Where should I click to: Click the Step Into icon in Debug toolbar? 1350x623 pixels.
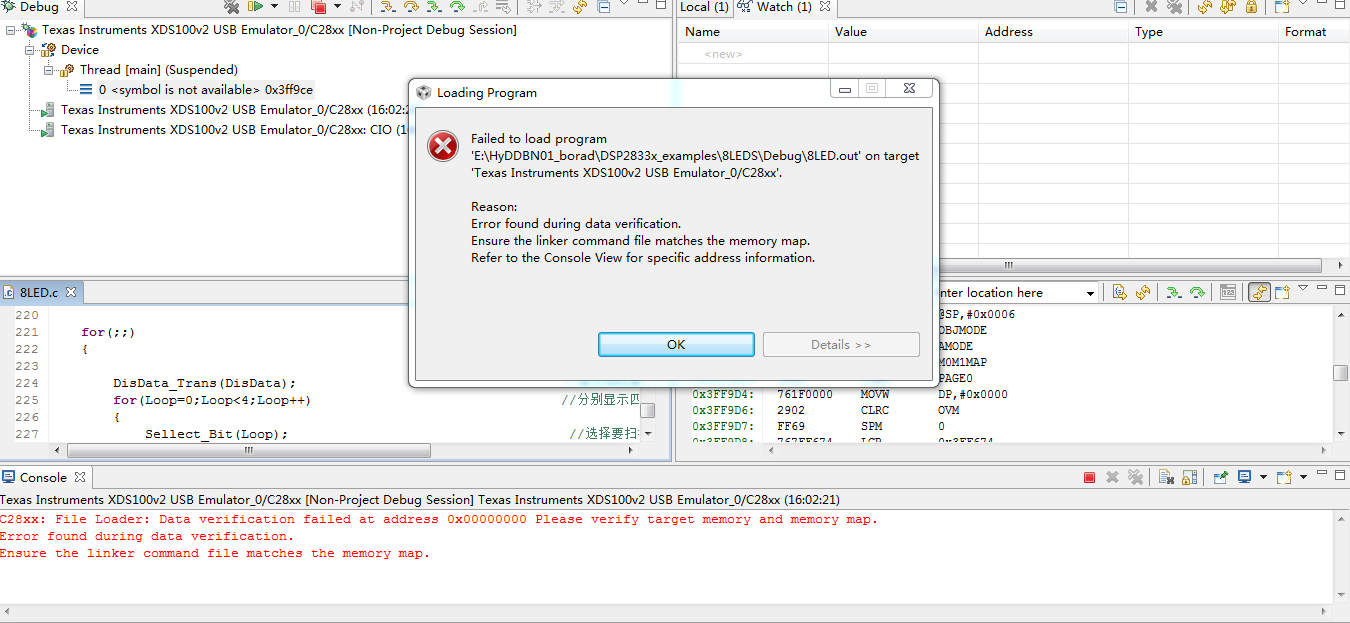(x=388, y=6)
